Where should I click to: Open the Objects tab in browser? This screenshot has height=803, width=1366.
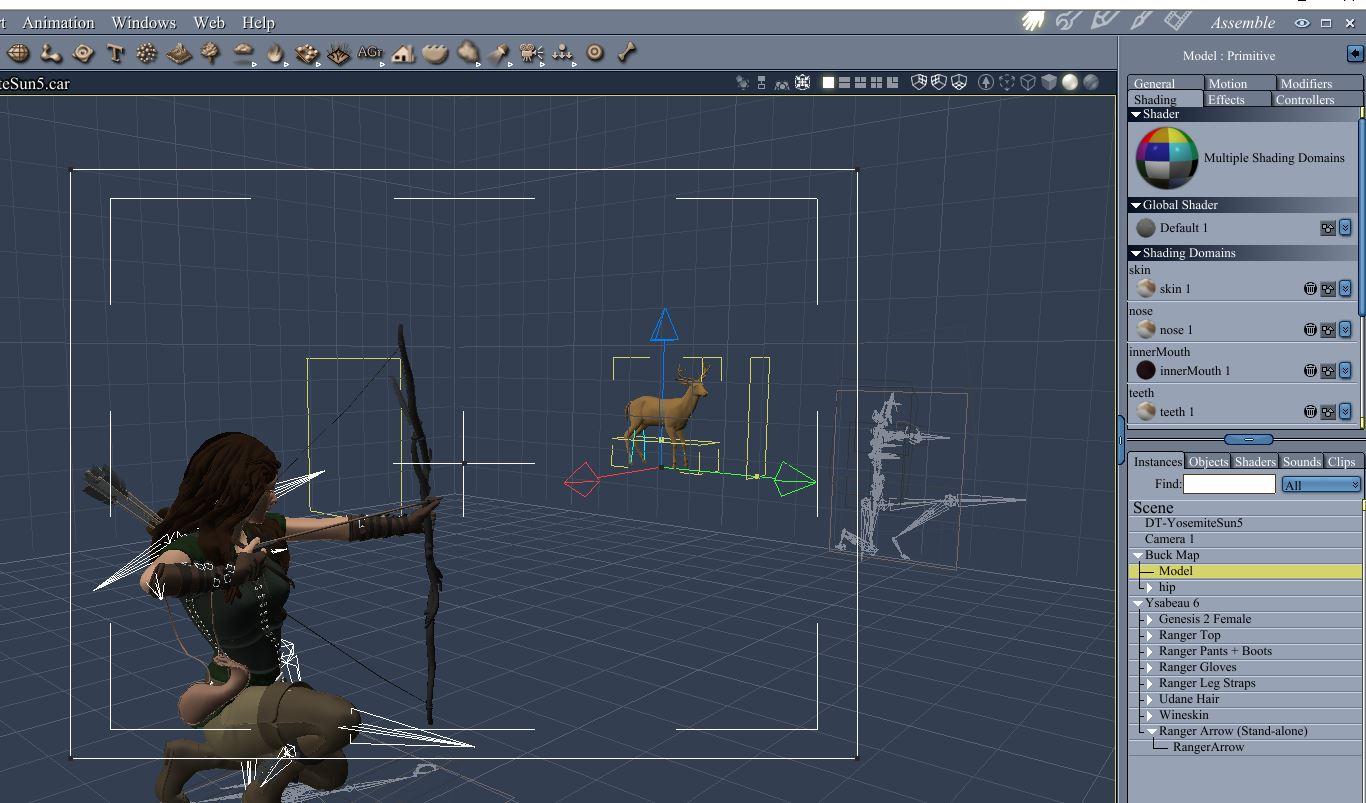pos(1208,461)
